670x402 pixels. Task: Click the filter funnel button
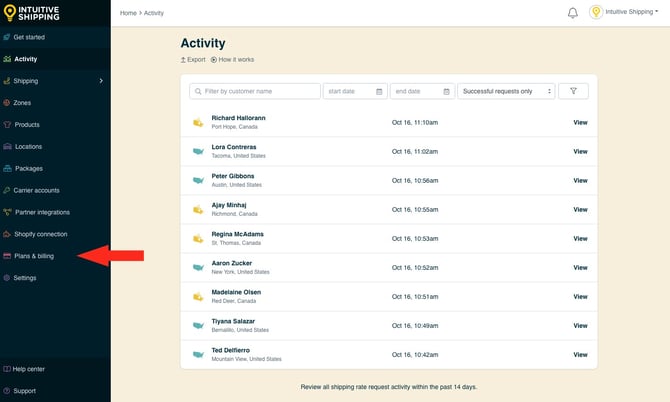573,91
